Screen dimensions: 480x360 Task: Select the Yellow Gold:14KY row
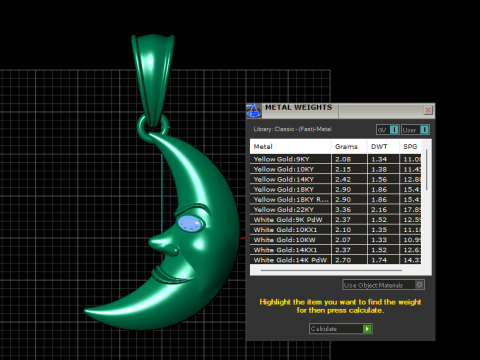[336, 179]
